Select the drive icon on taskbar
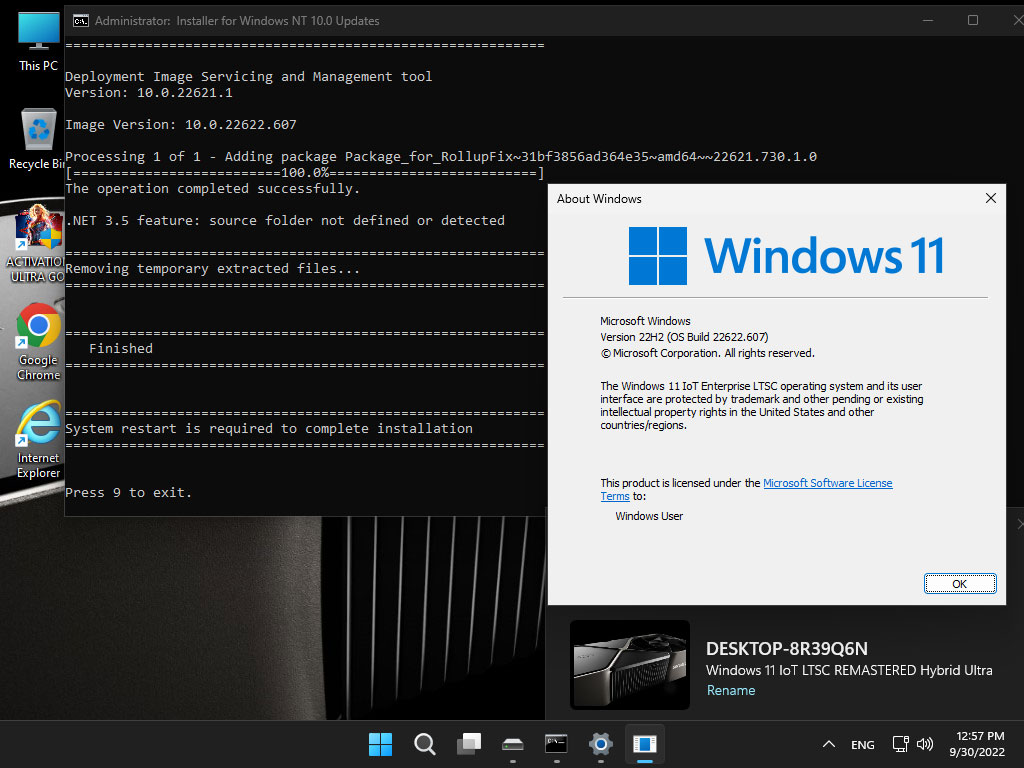Viewport: 1024px width, 768px height. 513,744
